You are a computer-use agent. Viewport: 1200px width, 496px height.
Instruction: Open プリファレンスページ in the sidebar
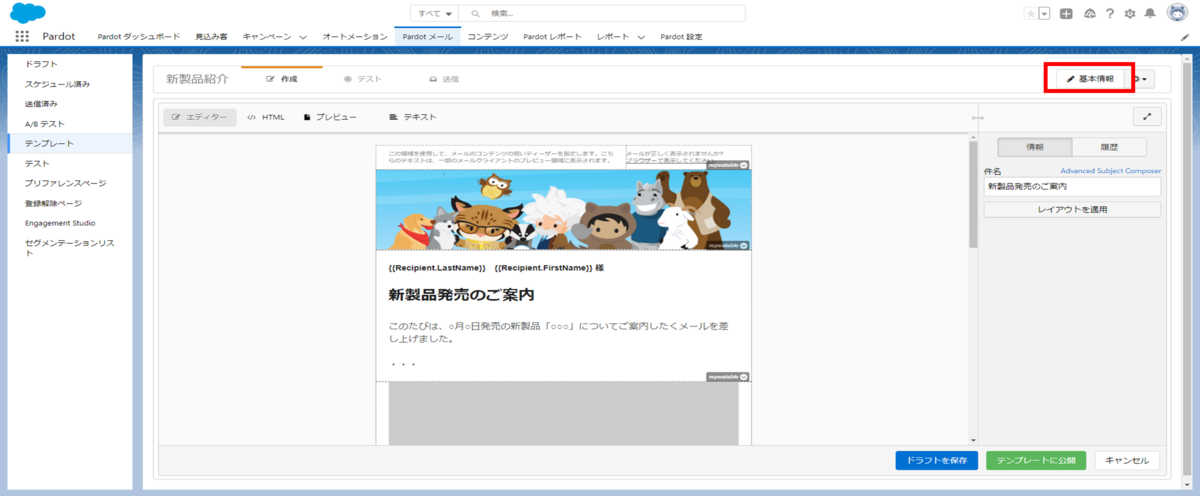(66, 183)
